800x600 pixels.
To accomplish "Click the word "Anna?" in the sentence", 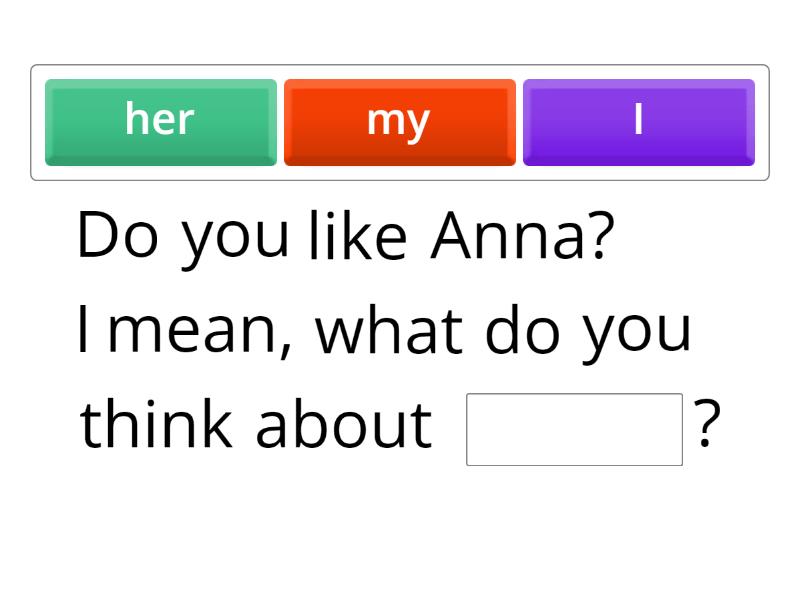I will click(x=521, y=237).
